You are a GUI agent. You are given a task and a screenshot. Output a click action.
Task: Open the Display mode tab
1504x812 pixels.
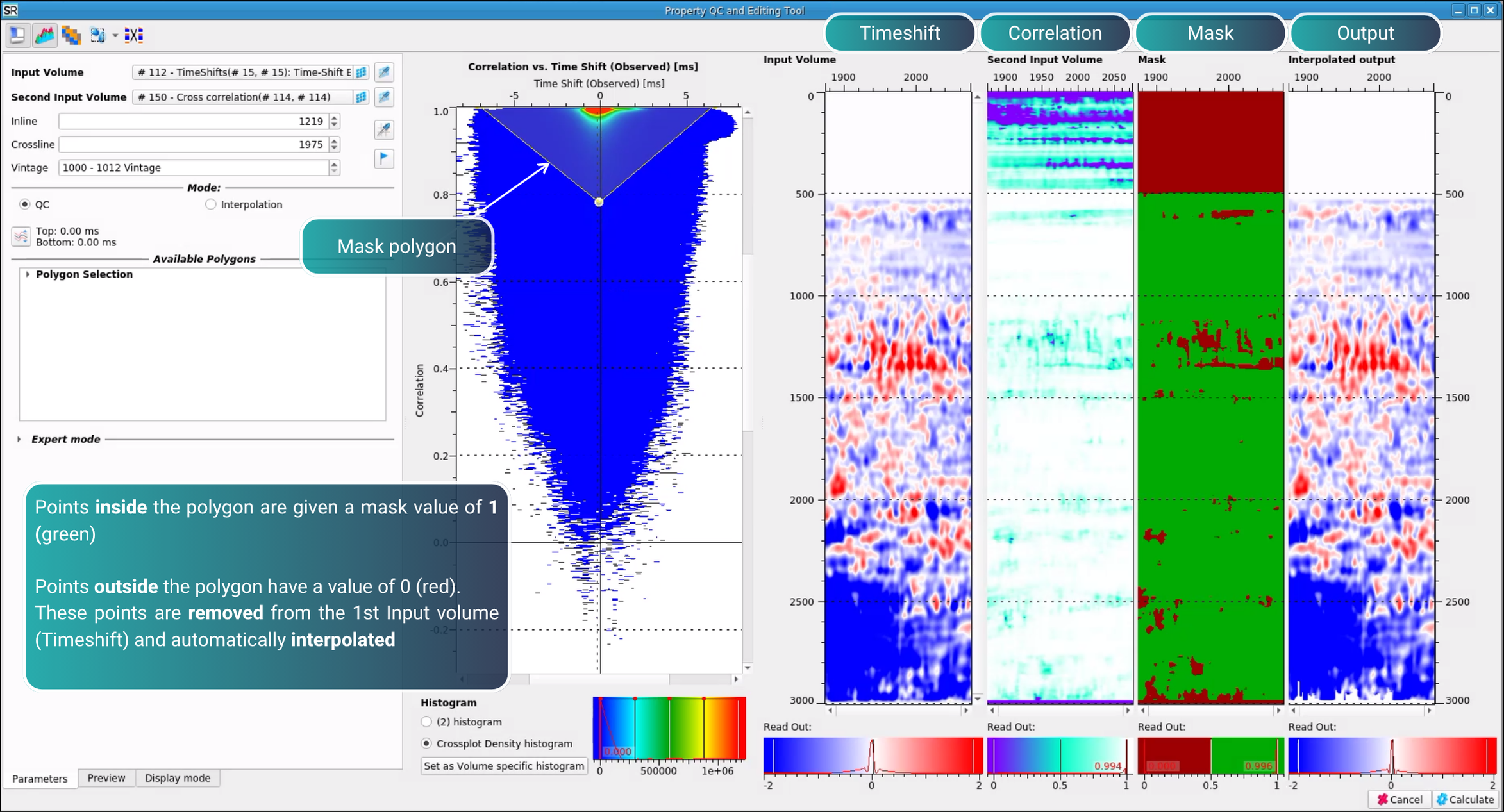pos(177,777)
